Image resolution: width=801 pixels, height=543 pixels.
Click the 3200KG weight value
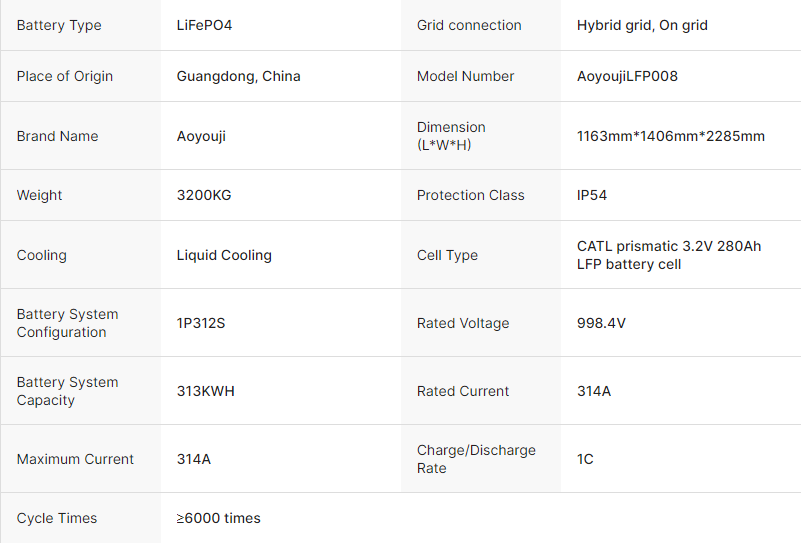(204, 195)
